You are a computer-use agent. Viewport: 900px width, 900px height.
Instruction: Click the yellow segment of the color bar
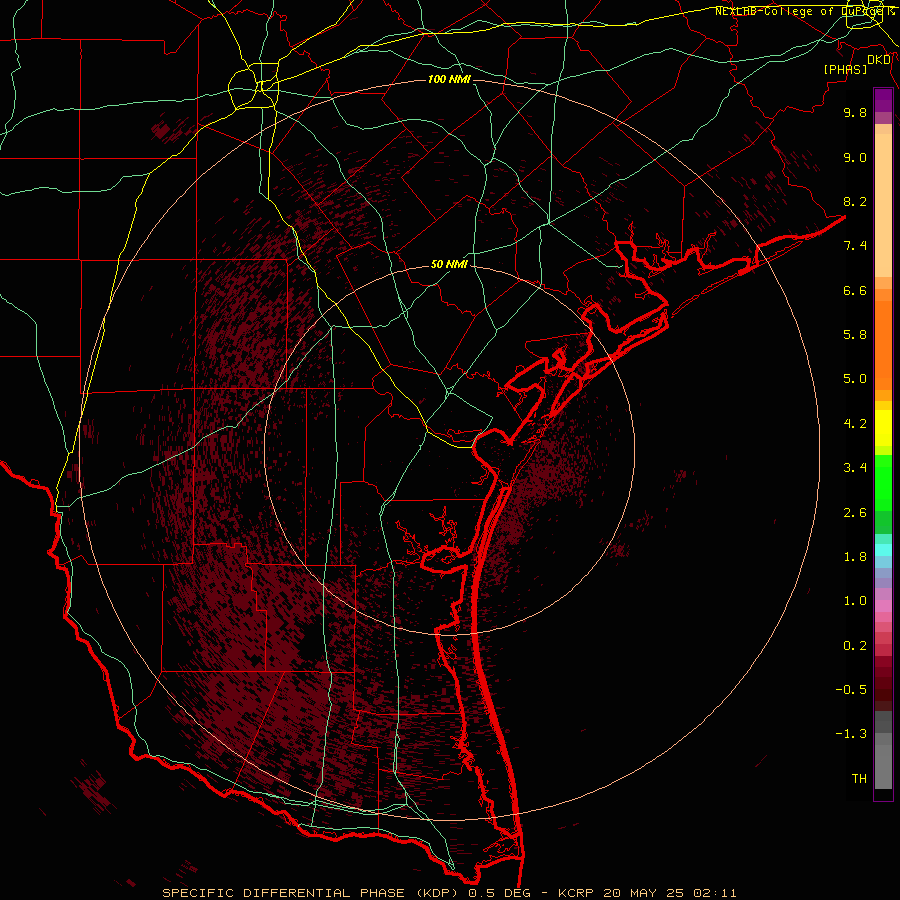883,428
